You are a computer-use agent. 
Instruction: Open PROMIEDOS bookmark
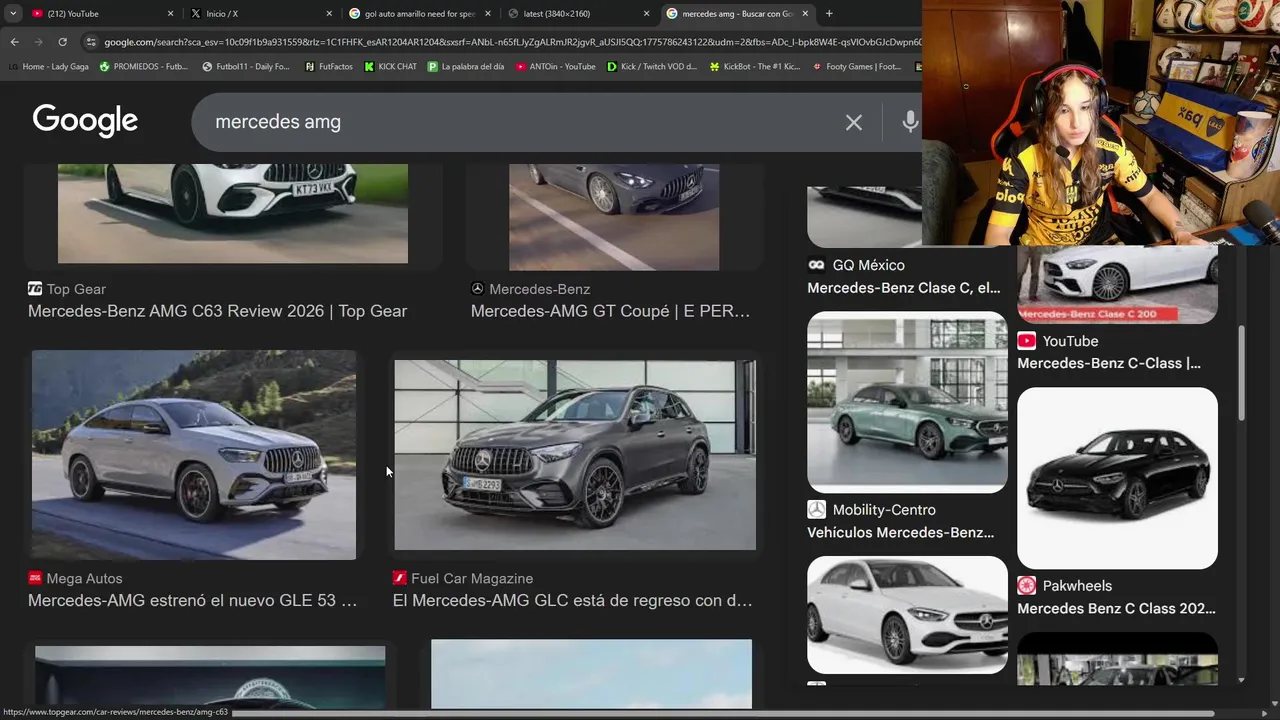143,67
